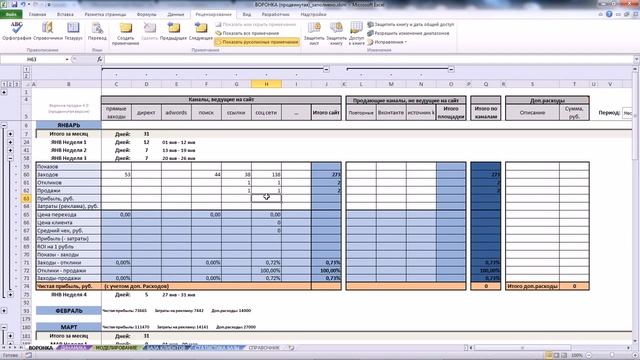Screen dimensions: 640x360
Task: Select cell 'Прибыль, руб.' in row 63
Action: click(x=69, y=198)
